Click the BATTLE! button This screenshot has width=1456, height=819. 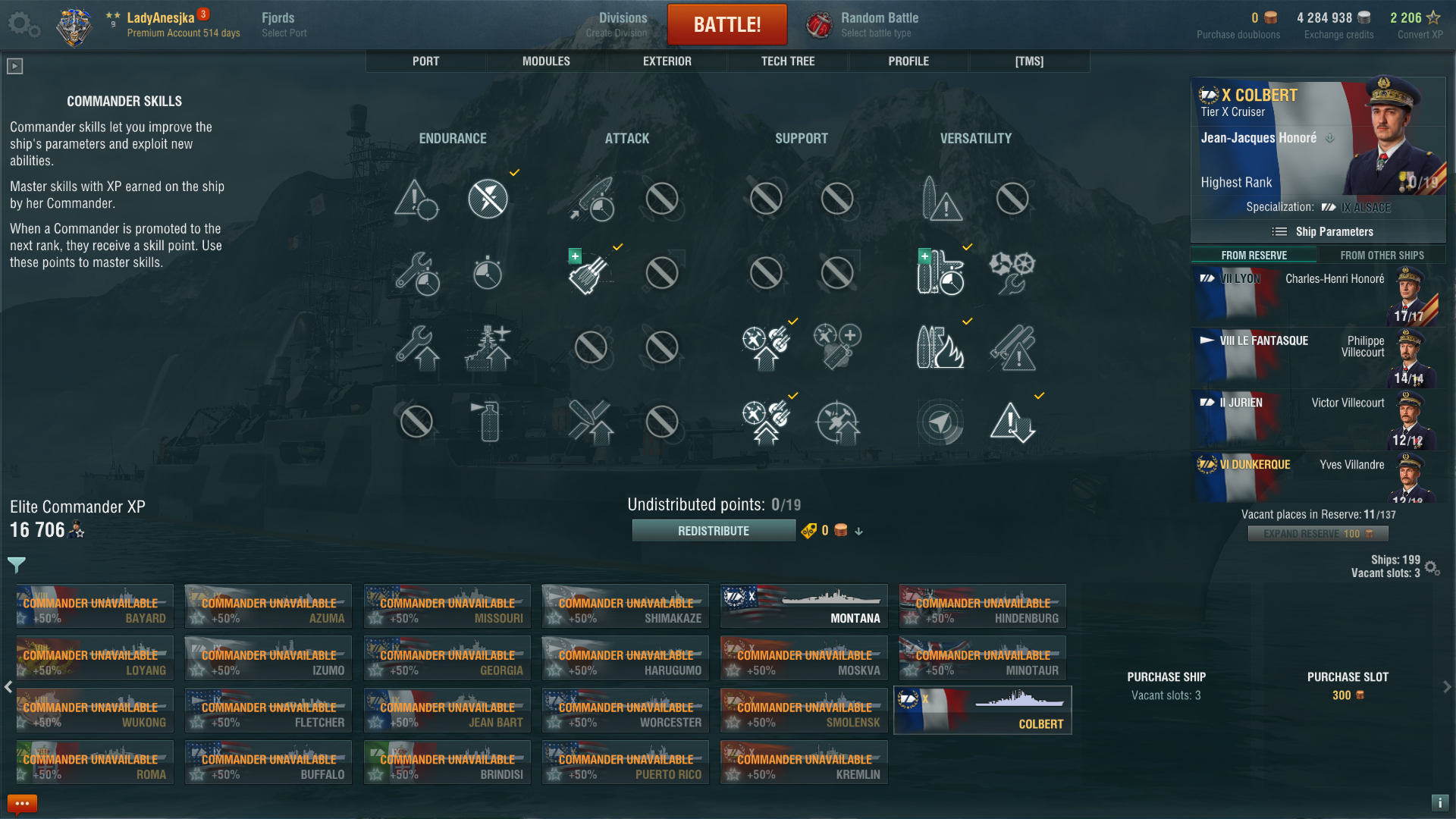(727, 24)
